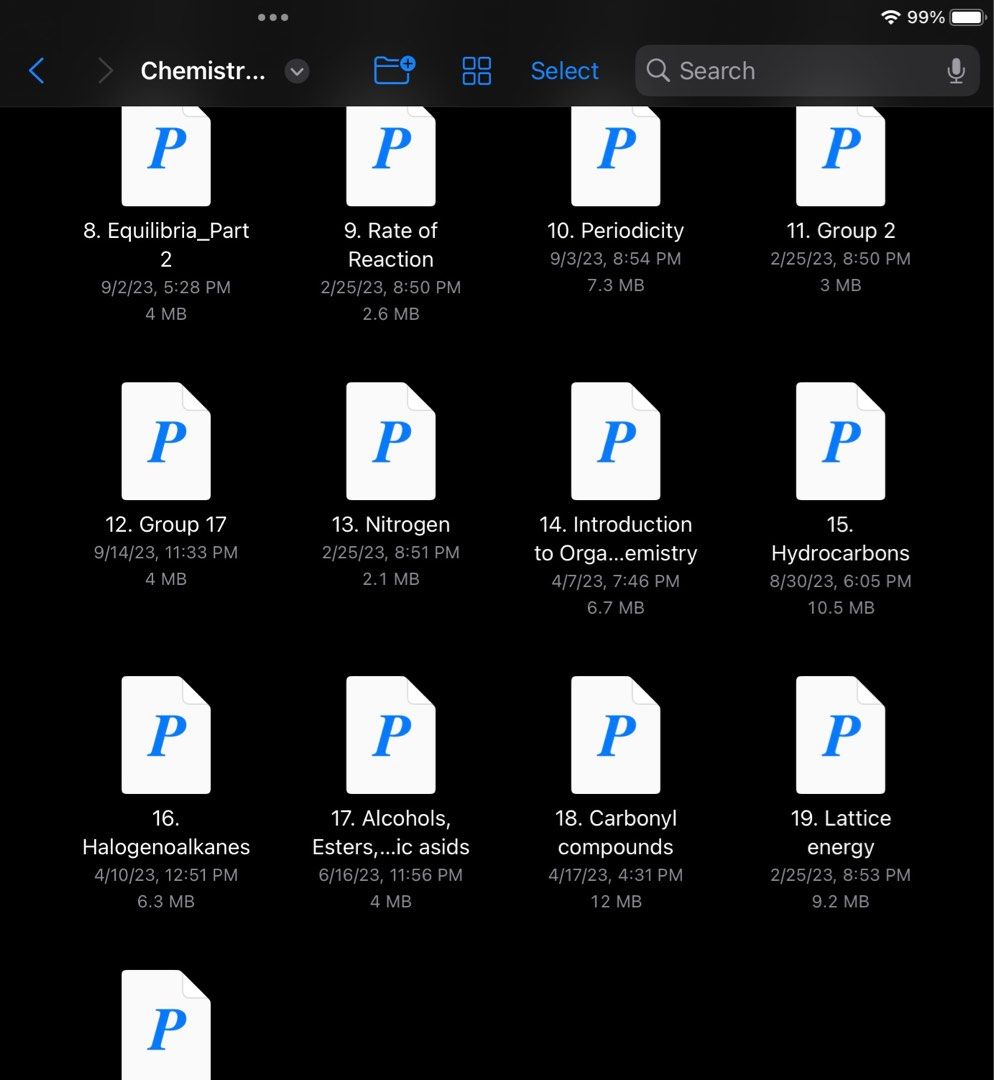Tap the back chevron arrow

[x=37, y=71]
